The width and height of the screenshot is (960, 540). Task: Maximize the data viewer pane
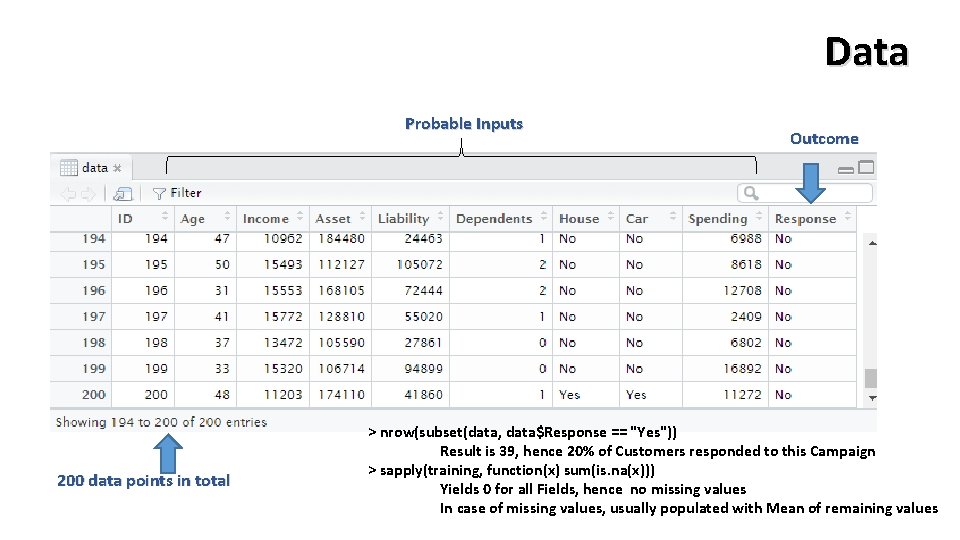click(x=866, y=167)
